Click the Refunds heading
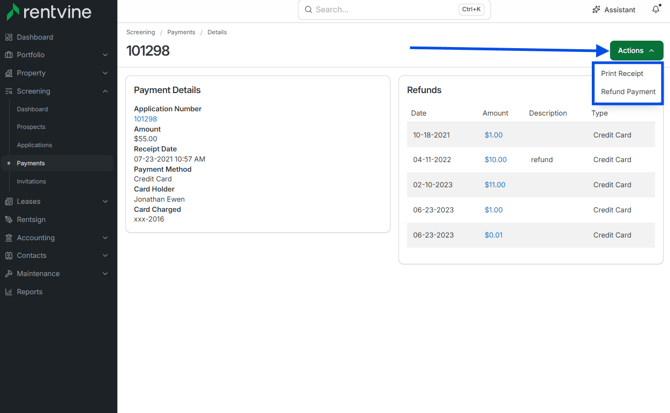 (424, 90)
